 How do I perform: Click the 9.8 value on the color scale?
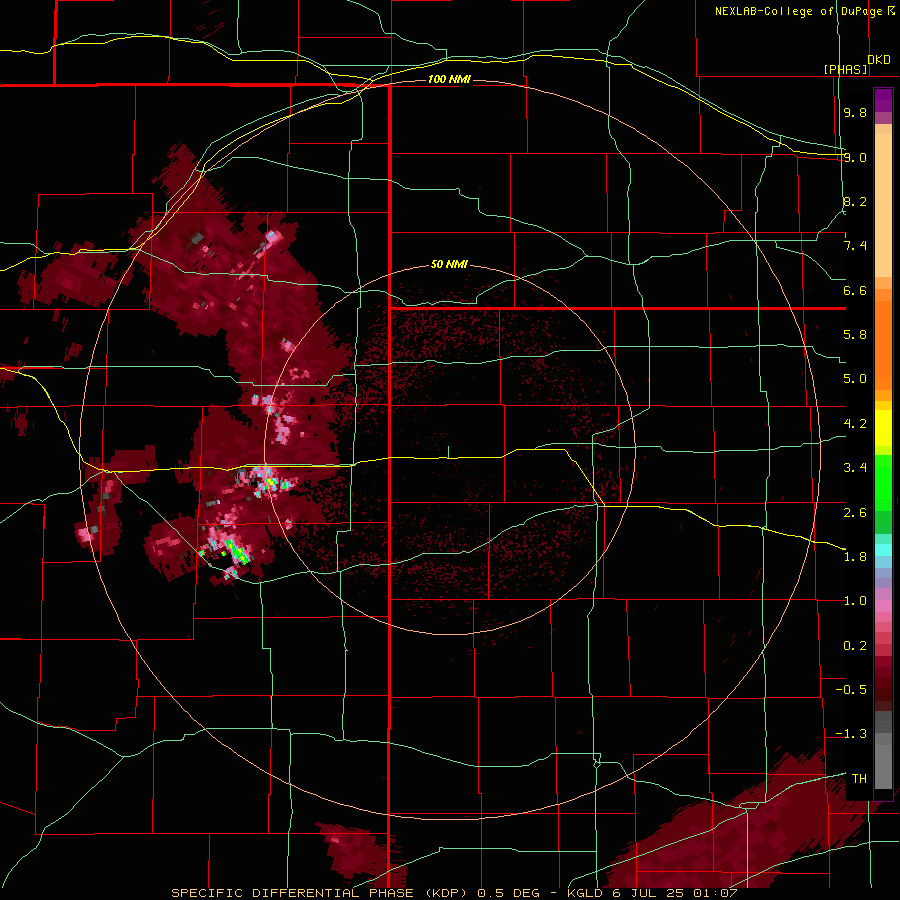[x=855, y=112]
